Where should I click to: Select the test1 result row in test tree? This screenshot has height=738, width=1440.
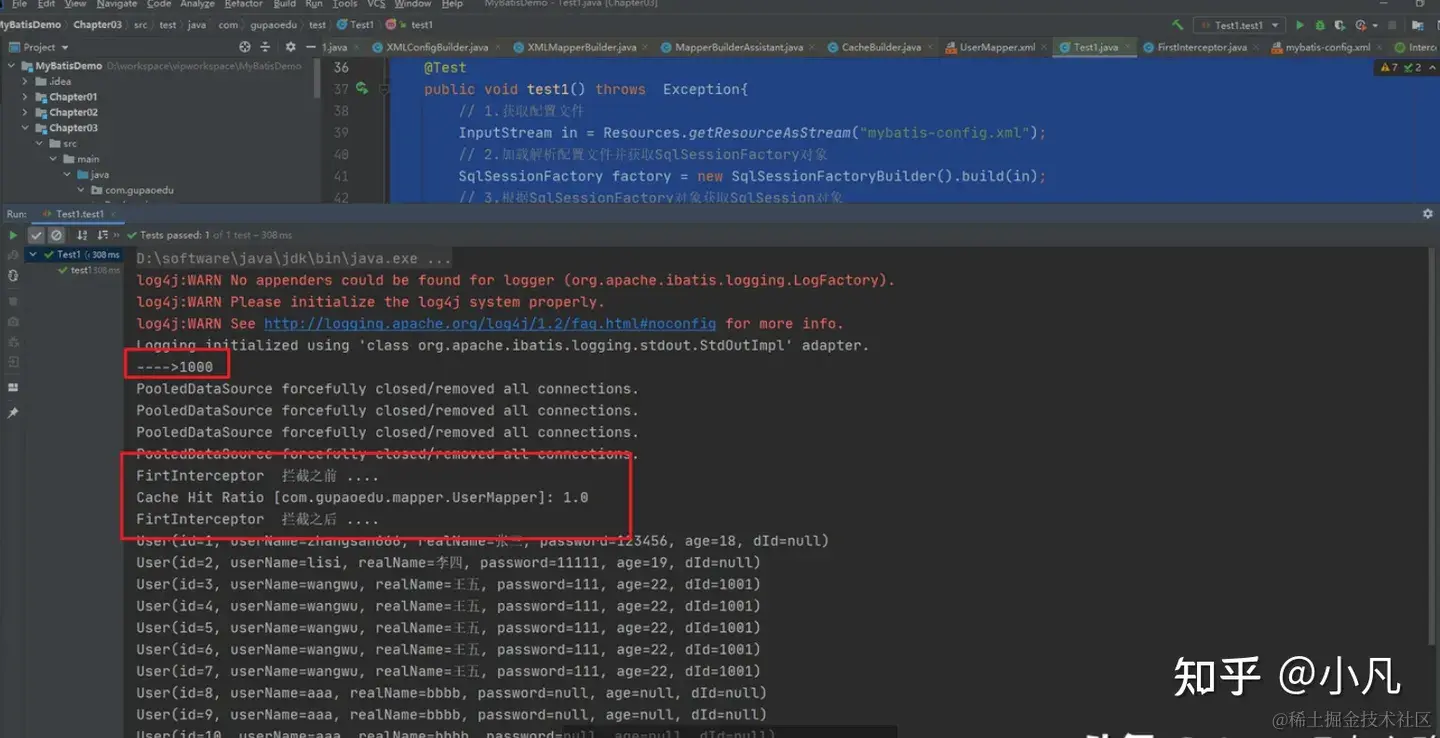(x=88, y=270)
